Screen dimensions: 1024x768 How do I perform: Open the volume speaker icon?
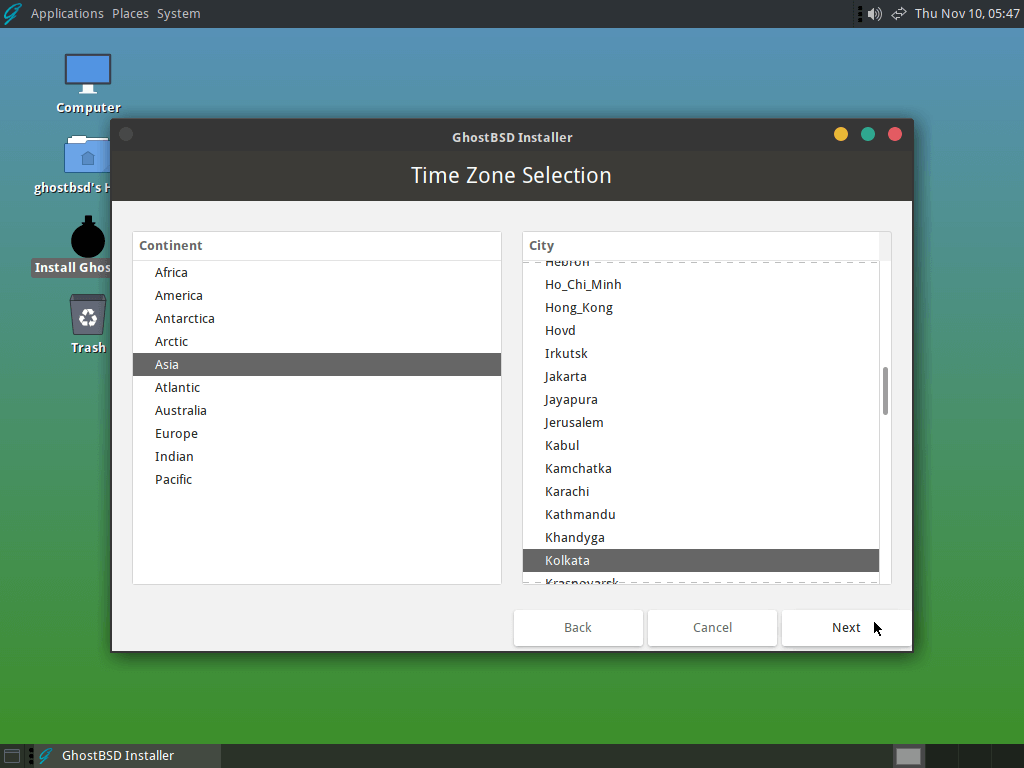pyautogui.click(x=874, y=14)
